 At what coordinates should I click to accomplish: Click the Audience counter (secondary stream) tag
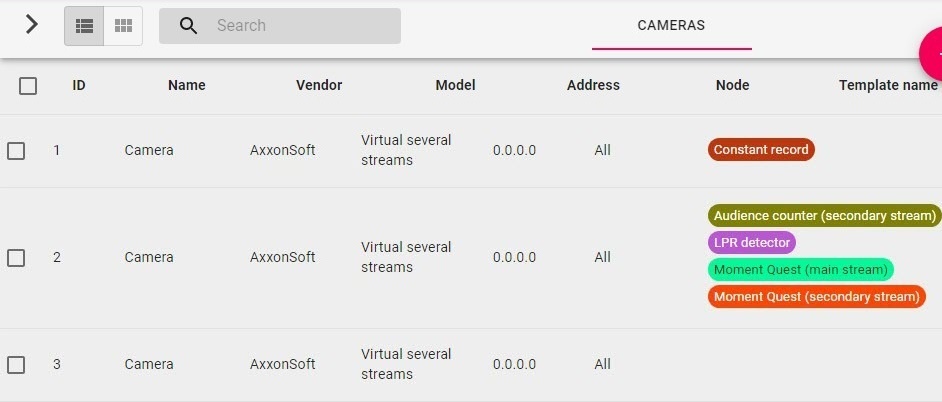(x=824, y=216)
